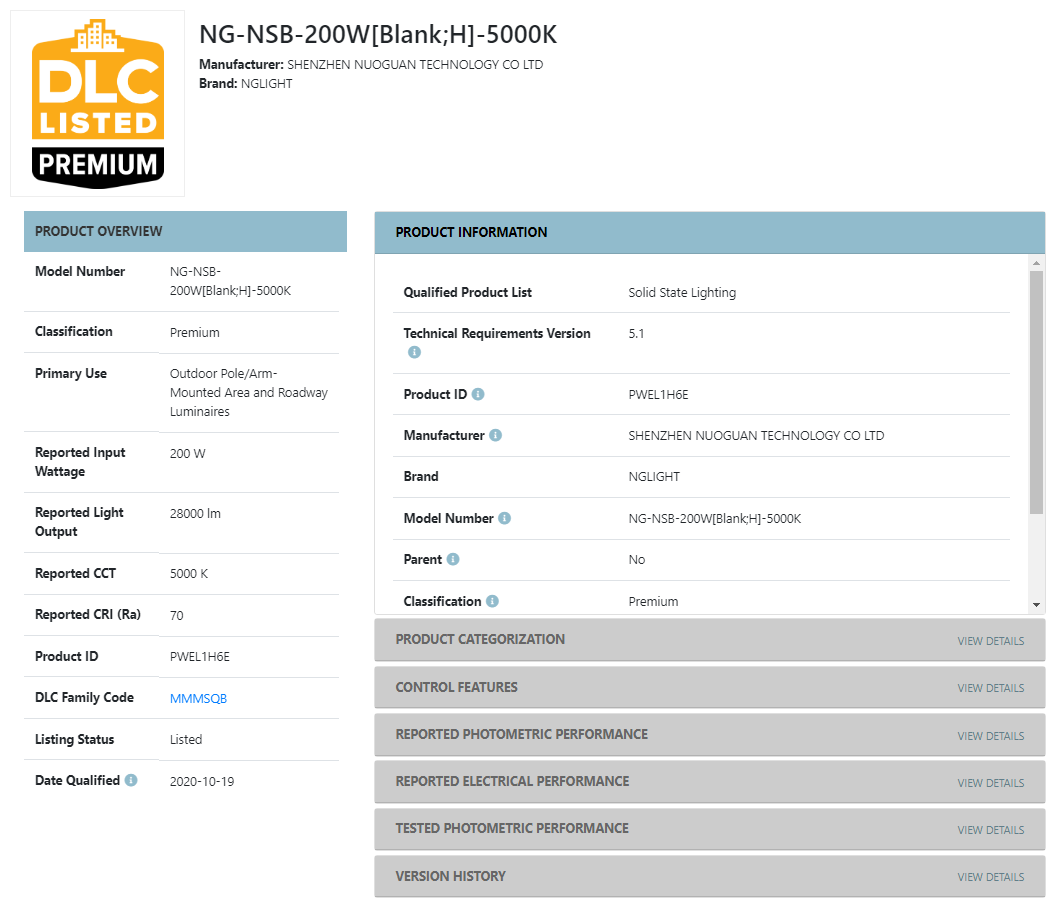
Task: Click manufacturer name in the page header
Action: tap(415, 65)
